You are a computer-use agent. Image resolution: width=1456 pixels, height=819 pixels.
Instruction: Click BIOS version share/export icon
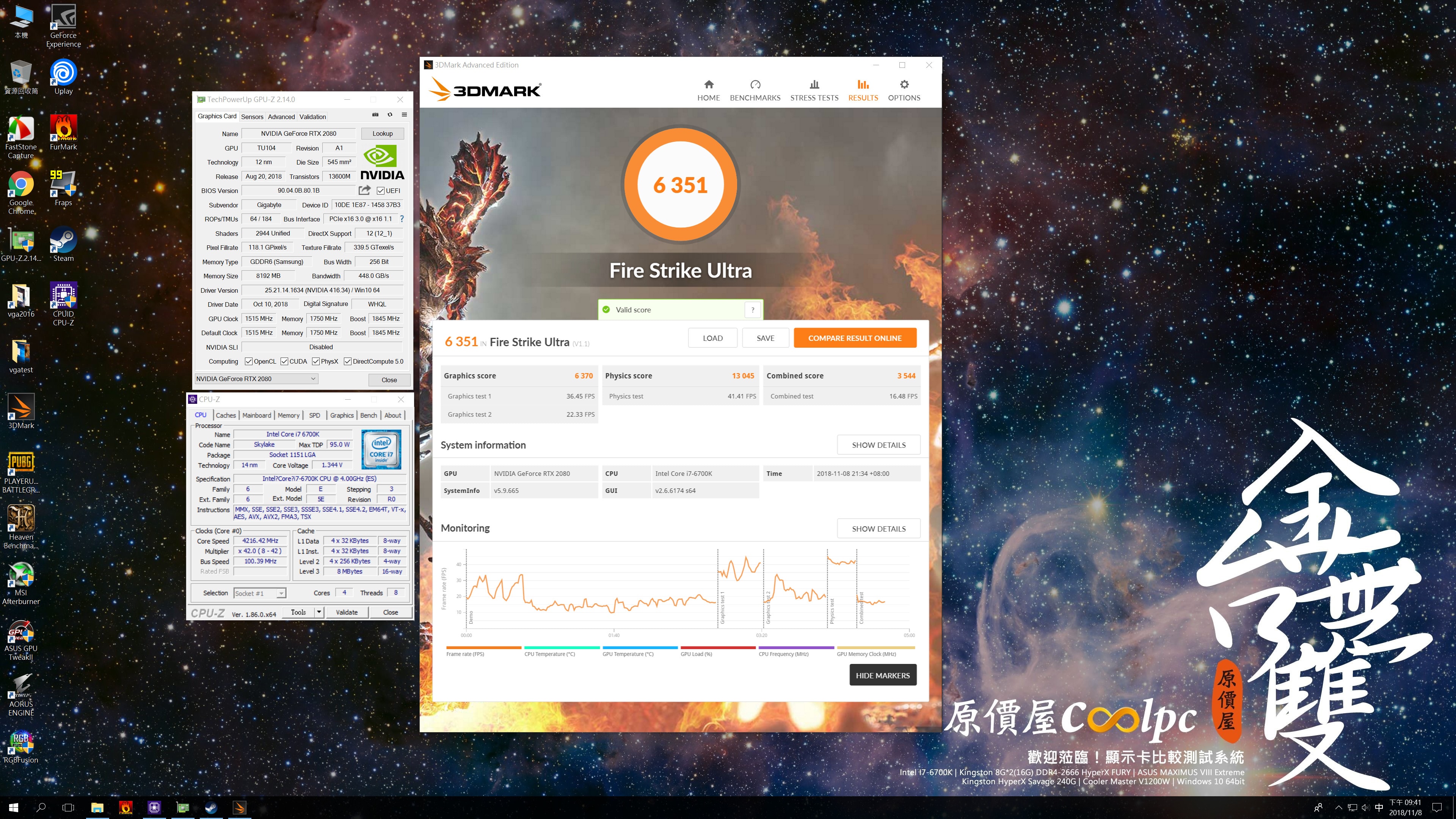[364, 190]
